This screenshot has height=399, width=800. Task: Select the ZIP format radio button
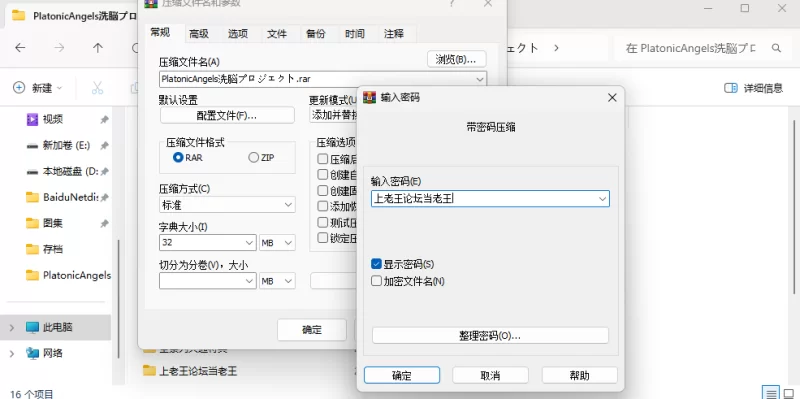tap(254, 158)
